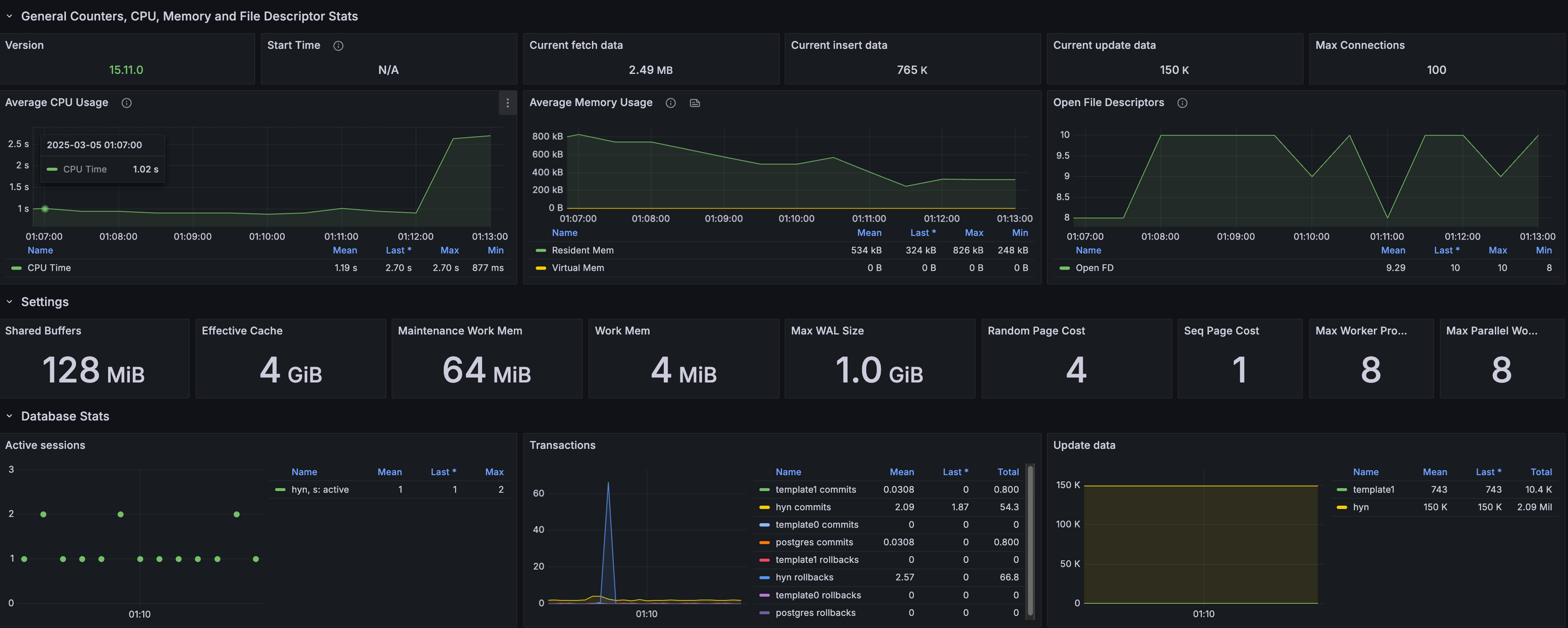The image size is (1568, 628).
Task: Click the info icon next to Open File Descriptors
Action: pyautogui.click(x=1182, y=103)
